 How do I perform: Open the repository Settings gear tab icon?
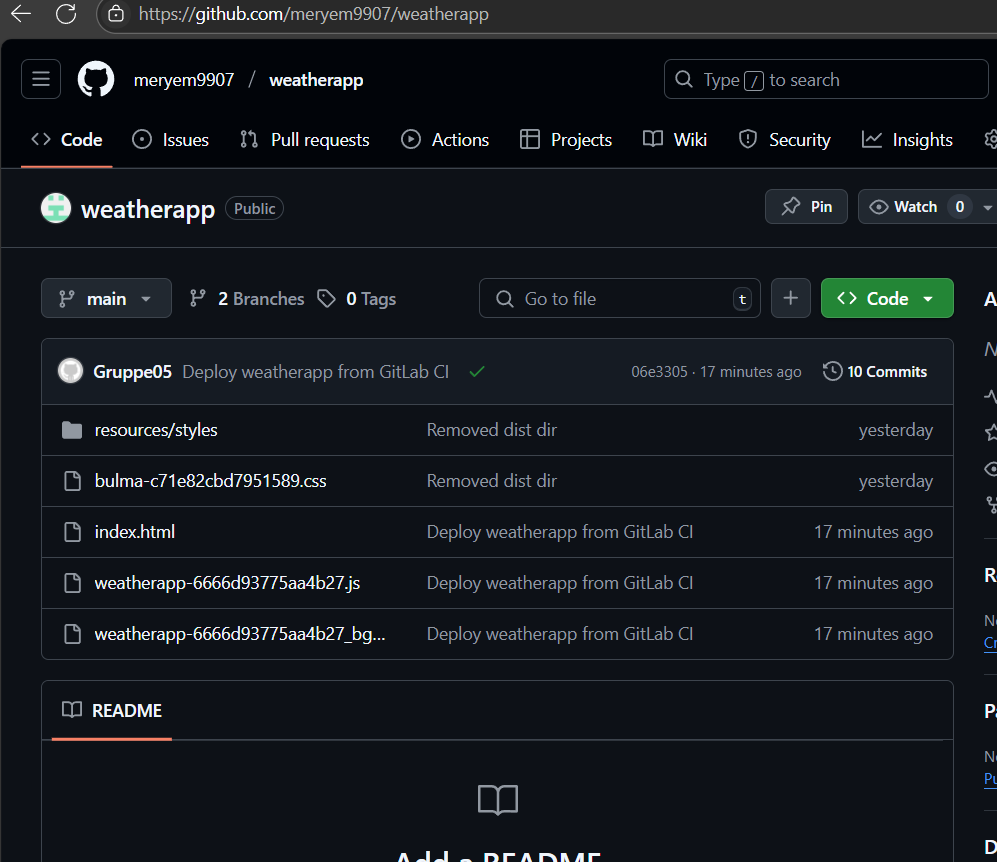(991, 139)
